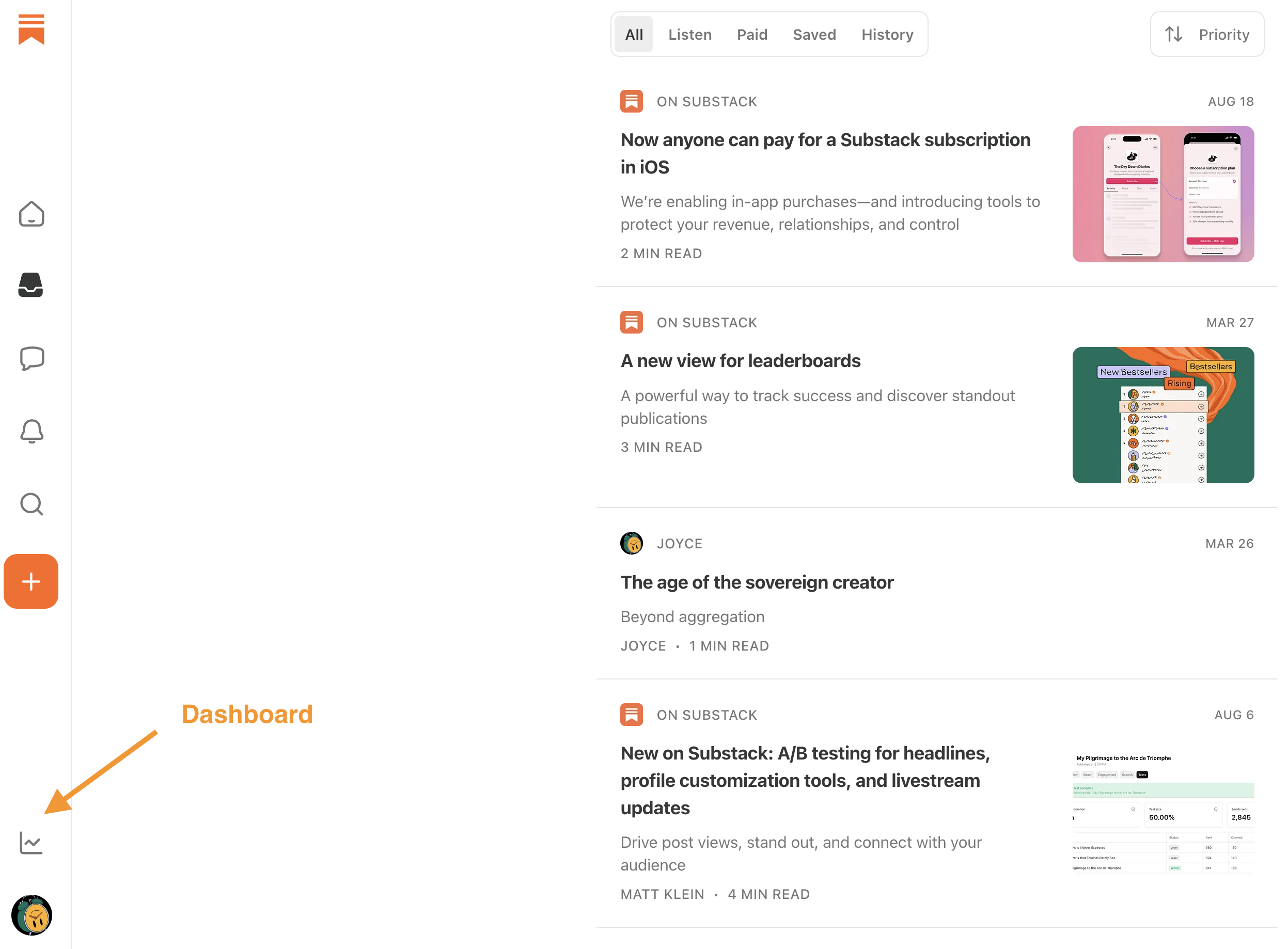Viewport: 1288px width, 949px height.
Task: Select the All tab
Action: click(634, 35)
